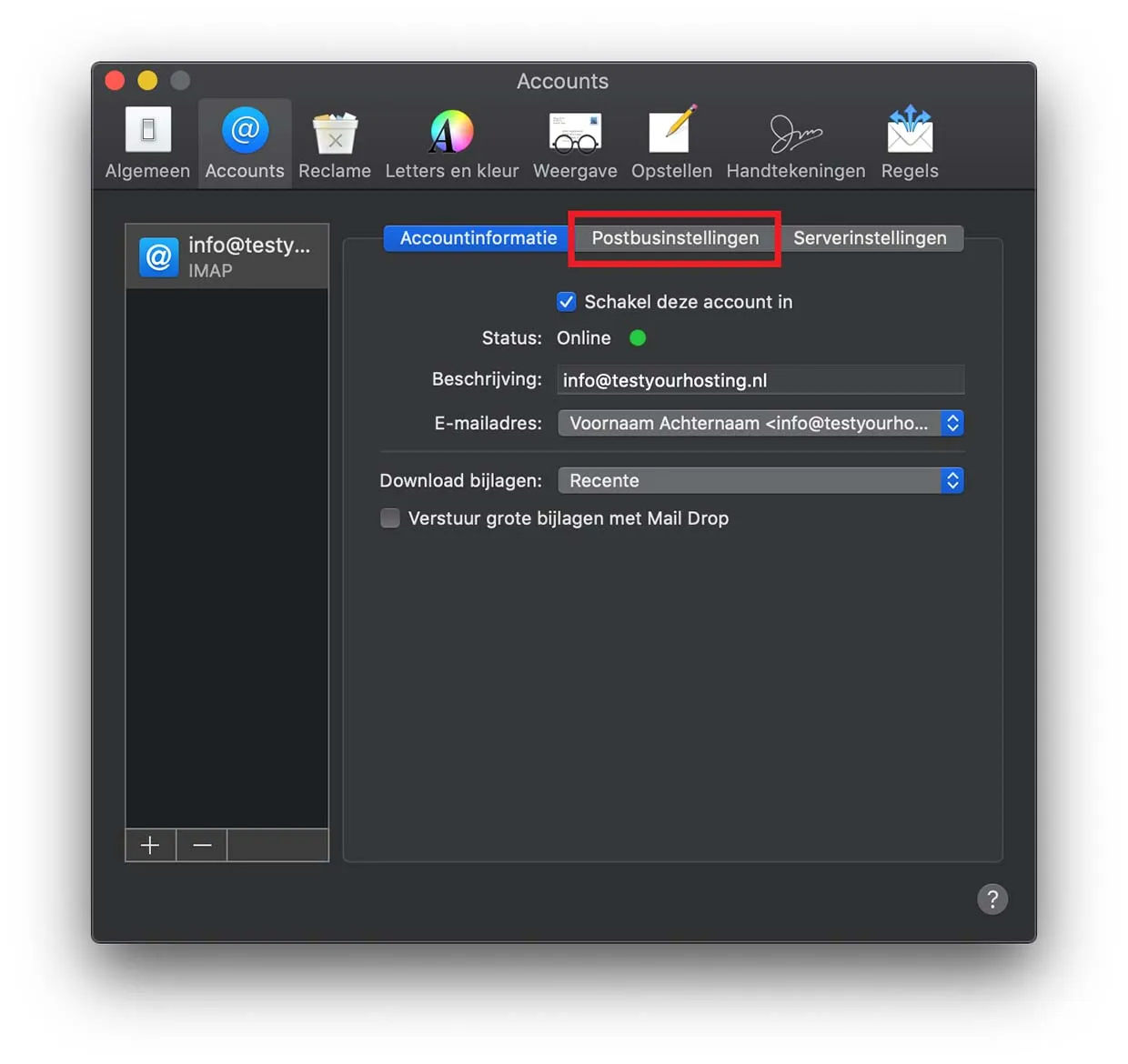Open Handtekeningen signatures pane
The height and width of the screenshot is (1064, 1128).
[x=795, y=143]
